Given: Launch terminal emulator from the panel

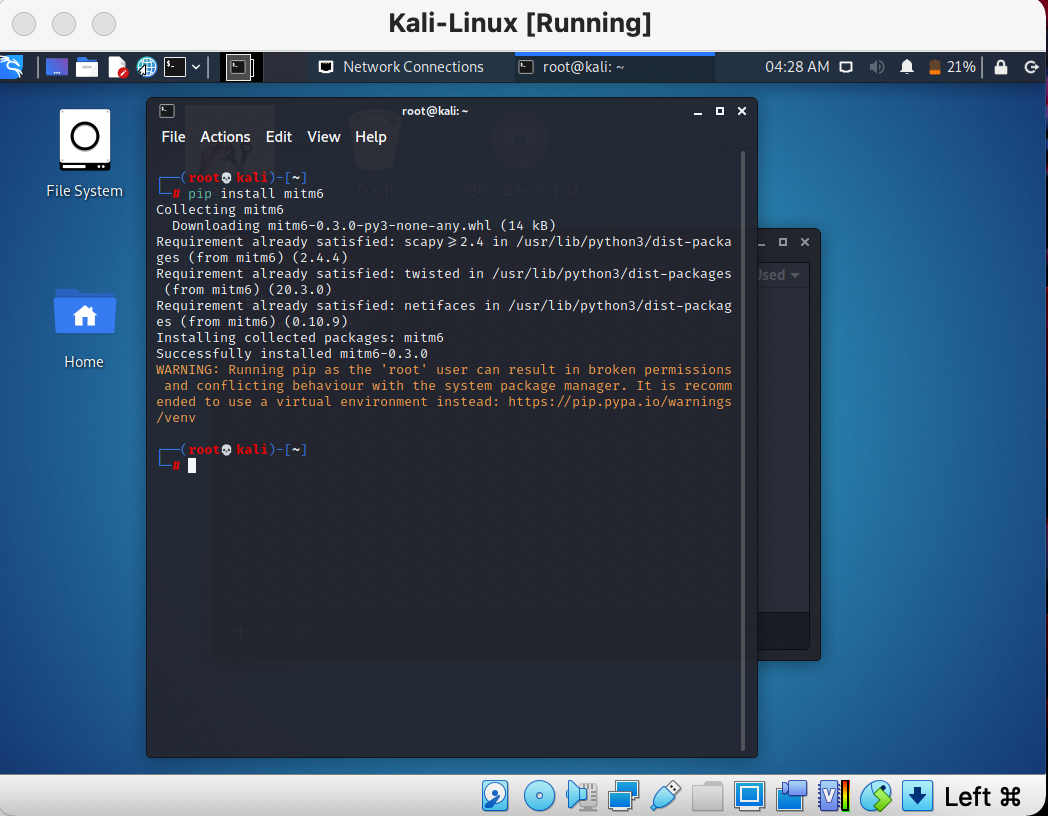Looking at the screenshot, I should [x=175, y=67].
